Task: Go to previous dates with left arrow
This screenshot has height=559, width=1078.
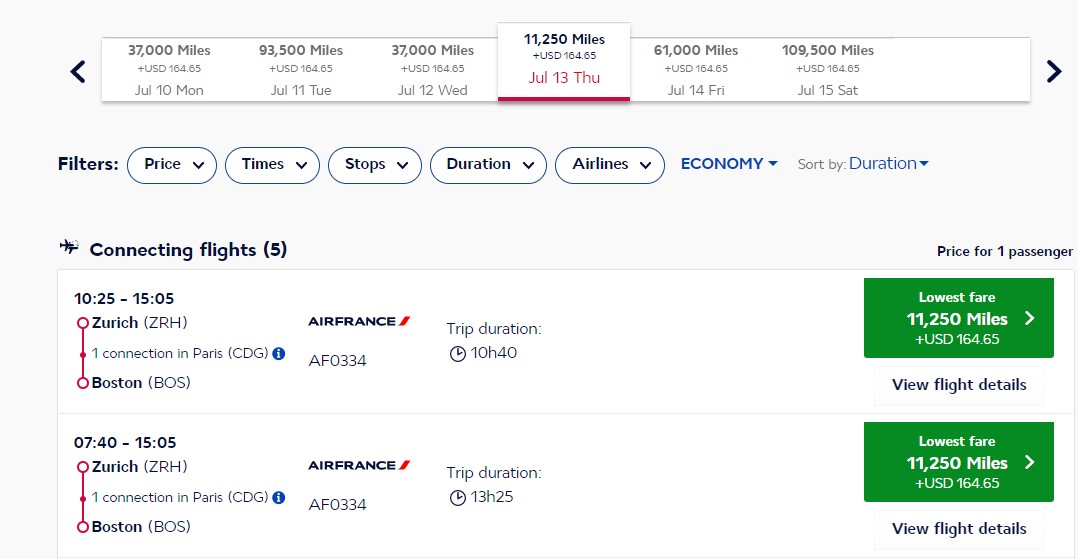Action: [x=78, y=71]
